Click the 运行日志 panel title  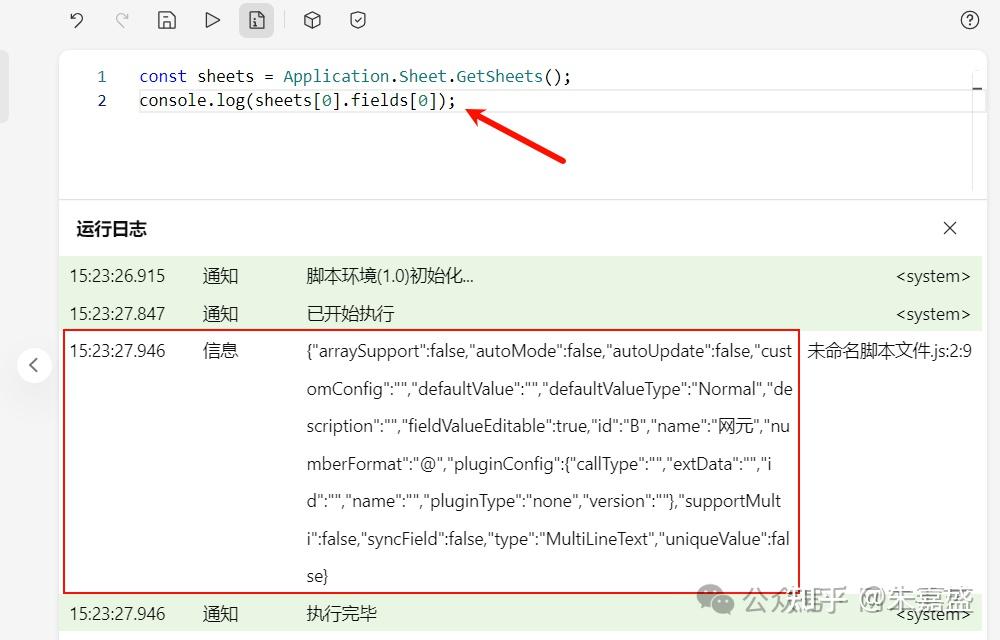click(x=112, y=229)
